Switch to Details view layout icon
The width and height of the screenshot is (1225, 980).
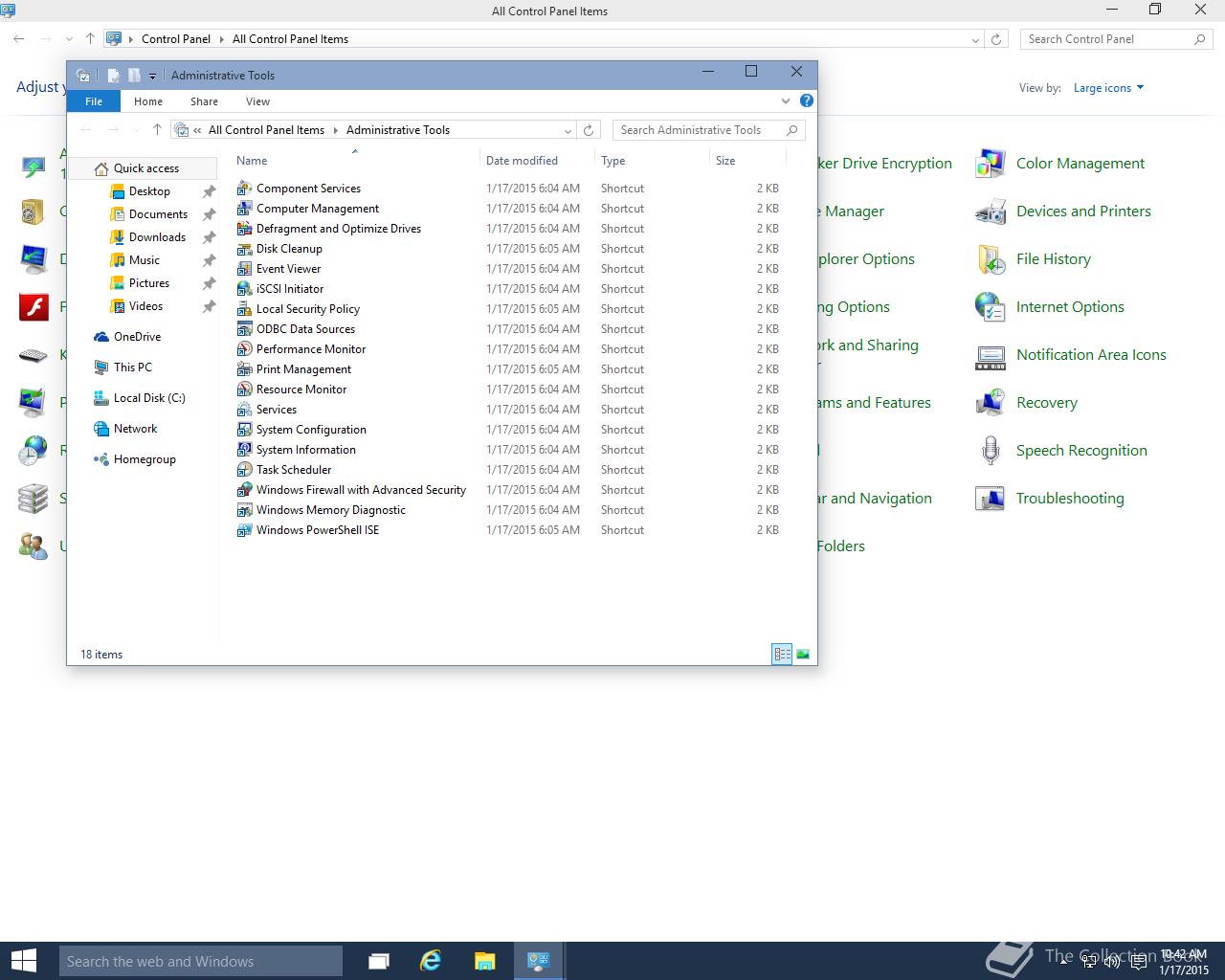click(782, 655)
